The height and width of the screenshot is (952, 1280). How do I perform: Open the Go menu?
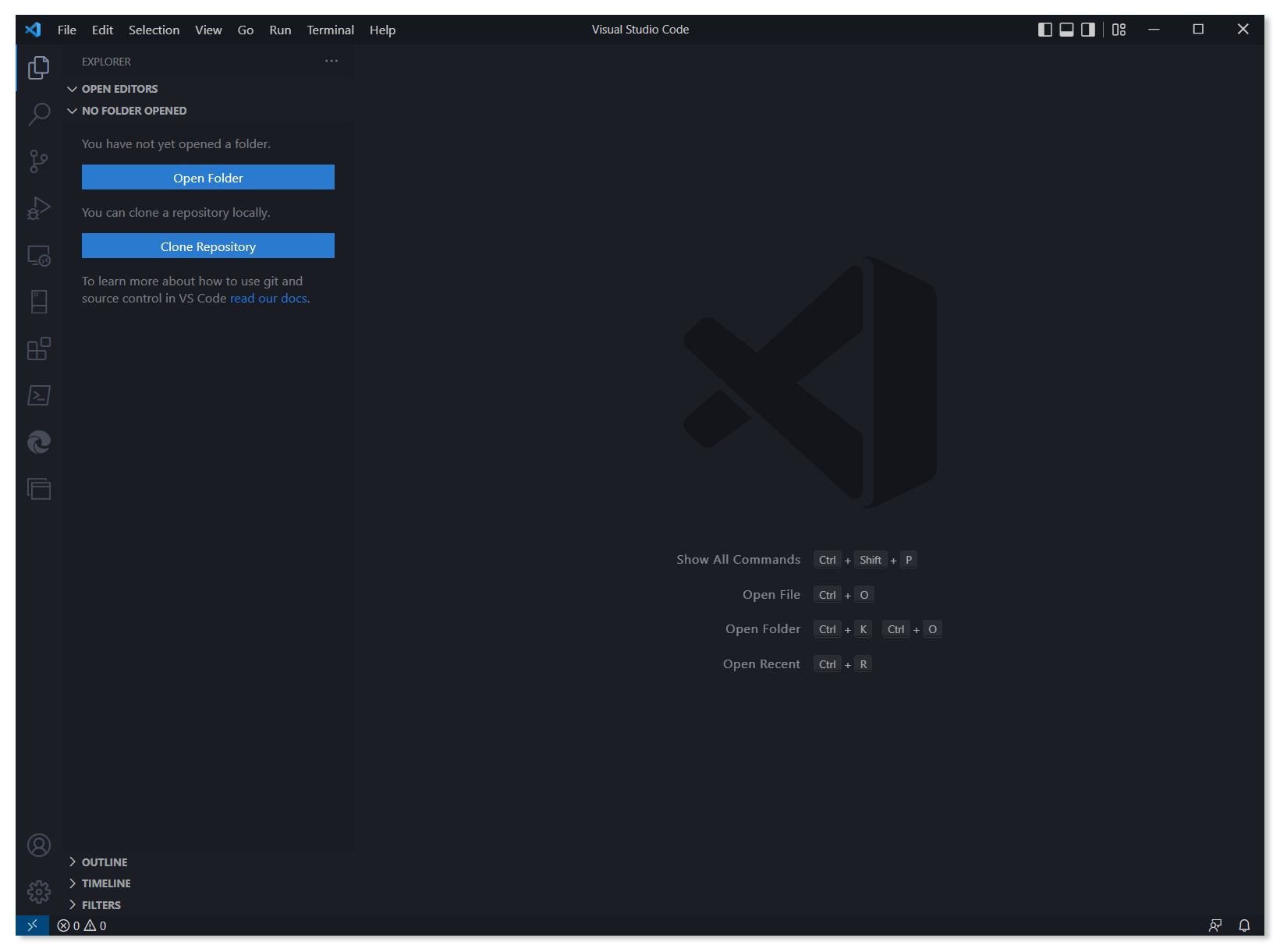pyautogui.click(x=246, y=30)
